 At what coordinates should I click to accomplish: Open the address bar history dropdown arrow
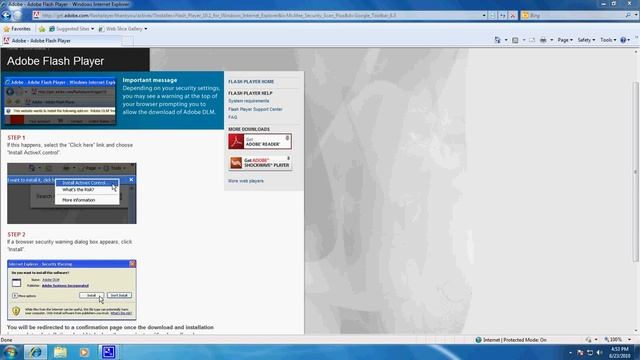point(484,16)
